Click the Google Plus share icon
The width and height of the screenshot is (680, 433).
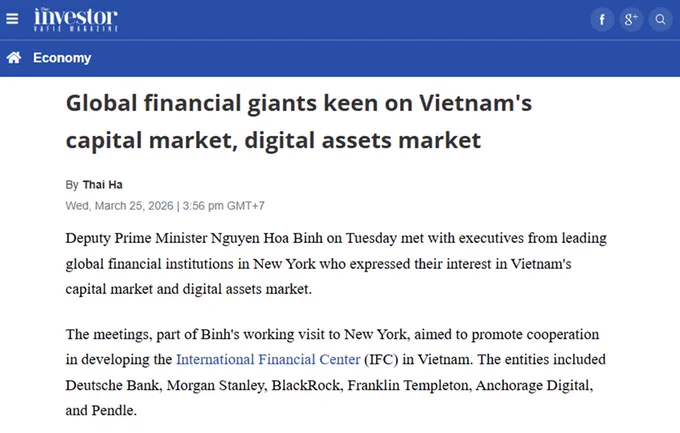point(631,20)
